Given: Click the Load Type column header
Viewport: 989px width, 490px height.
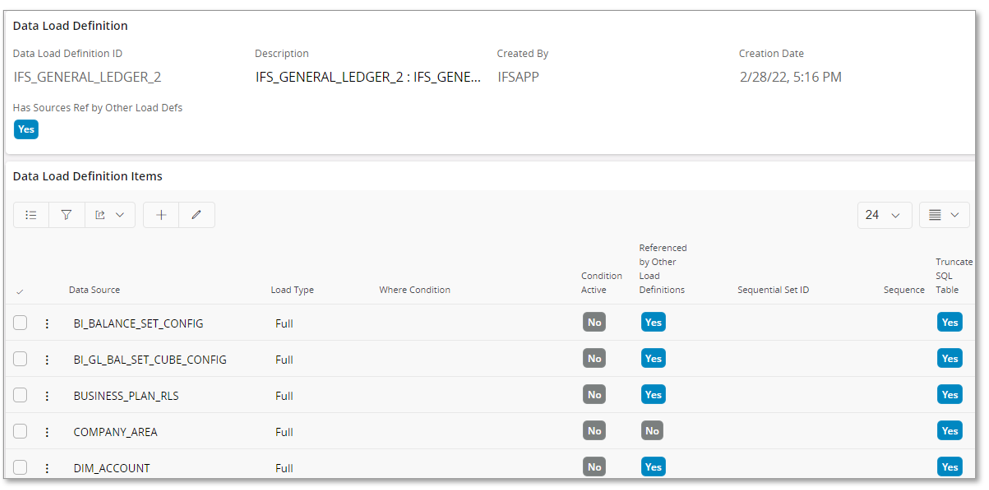Looking at the screenshot, I should pos(292,290).
